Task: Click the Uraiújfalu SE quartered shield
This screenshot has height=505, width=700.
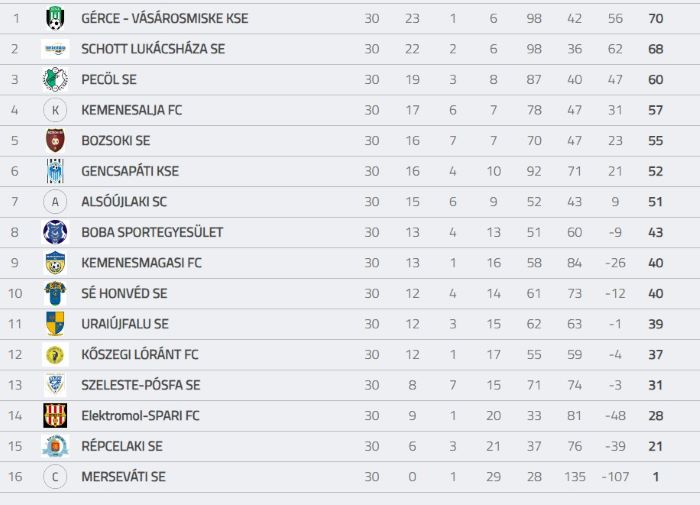Action: pyautogui.click(x=55, y=324)
